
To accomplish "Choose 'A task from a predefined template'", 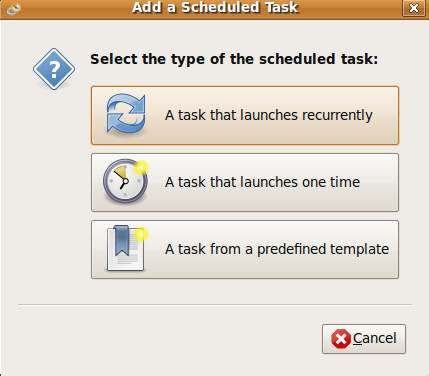I will 245,249.
